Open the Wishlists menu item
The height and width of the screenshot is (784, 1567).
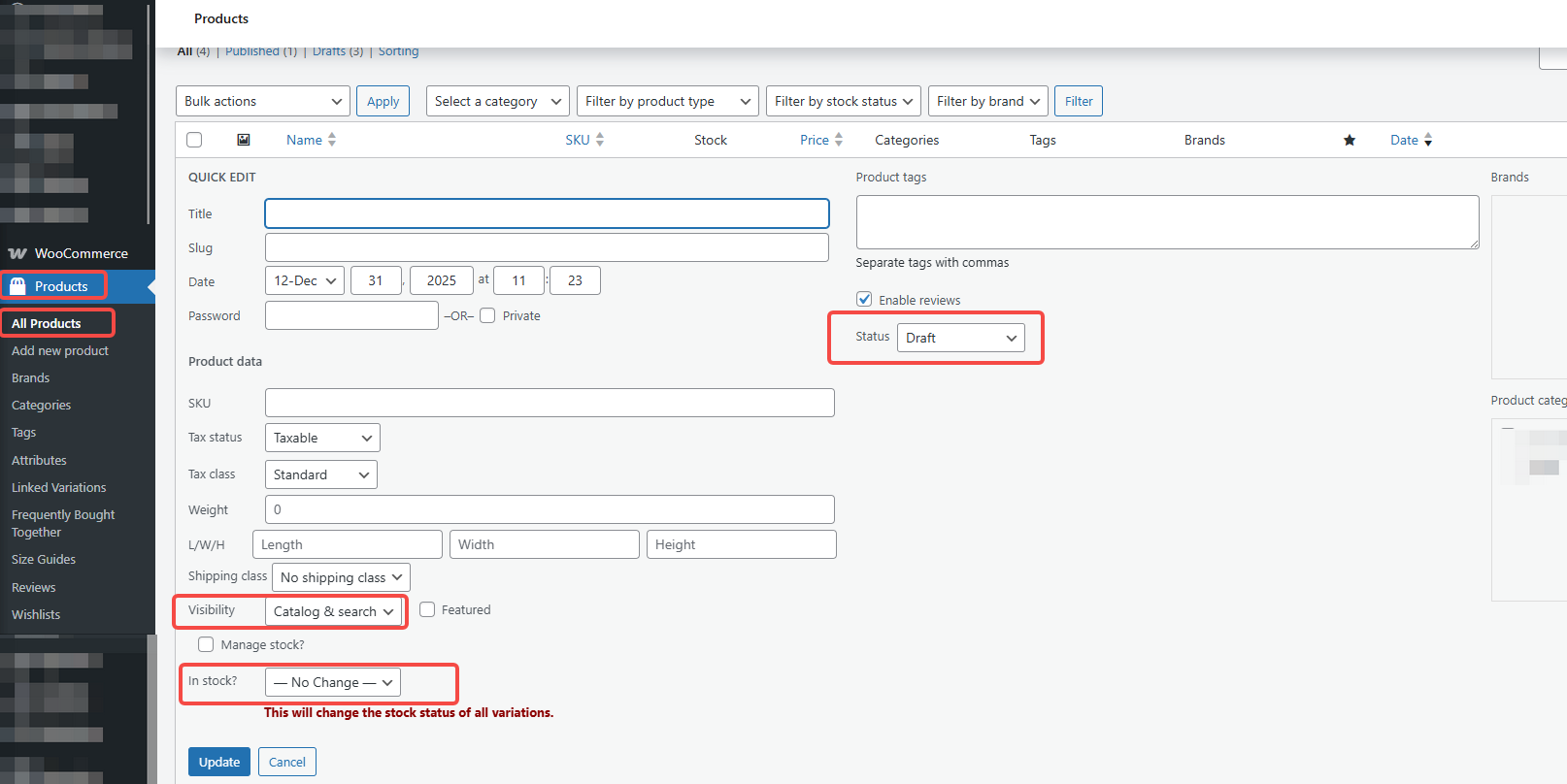(x=36, y=614)
